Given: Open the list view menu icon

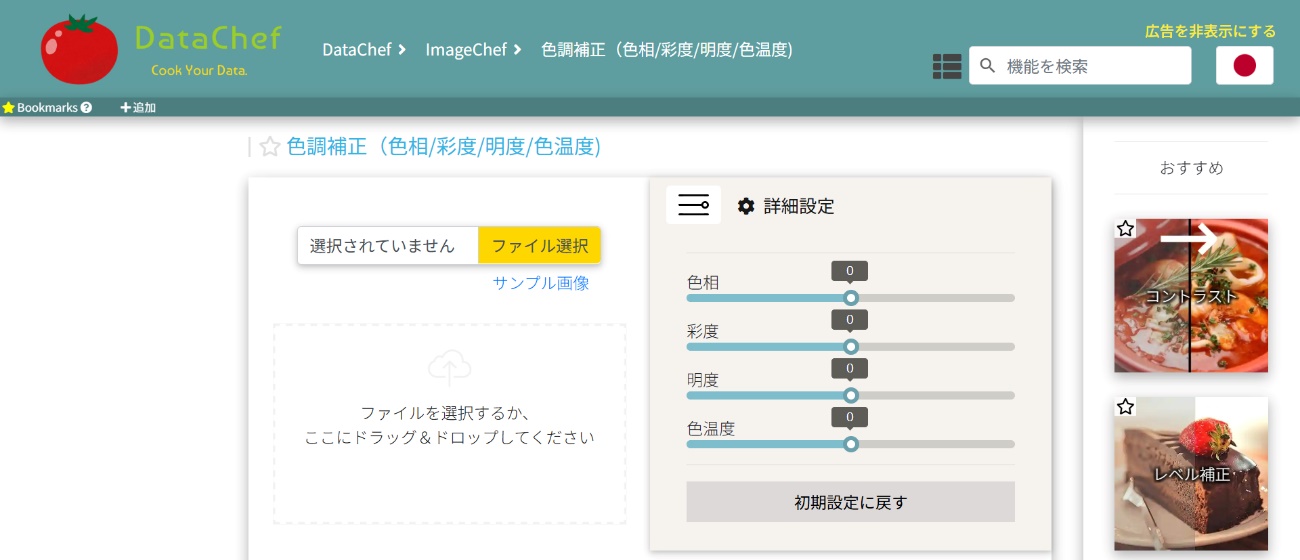Looking at the screenshot, I should pos(946,66).
